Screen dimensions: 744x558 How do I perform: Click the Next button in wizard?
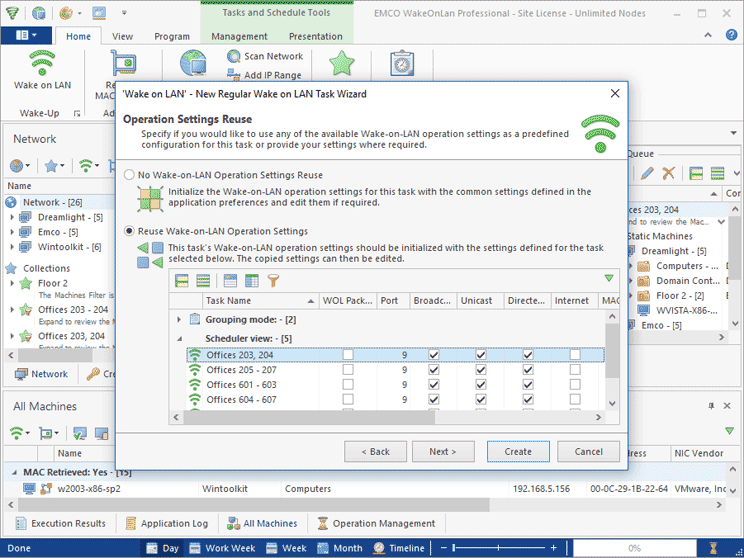tap(442, 451)
